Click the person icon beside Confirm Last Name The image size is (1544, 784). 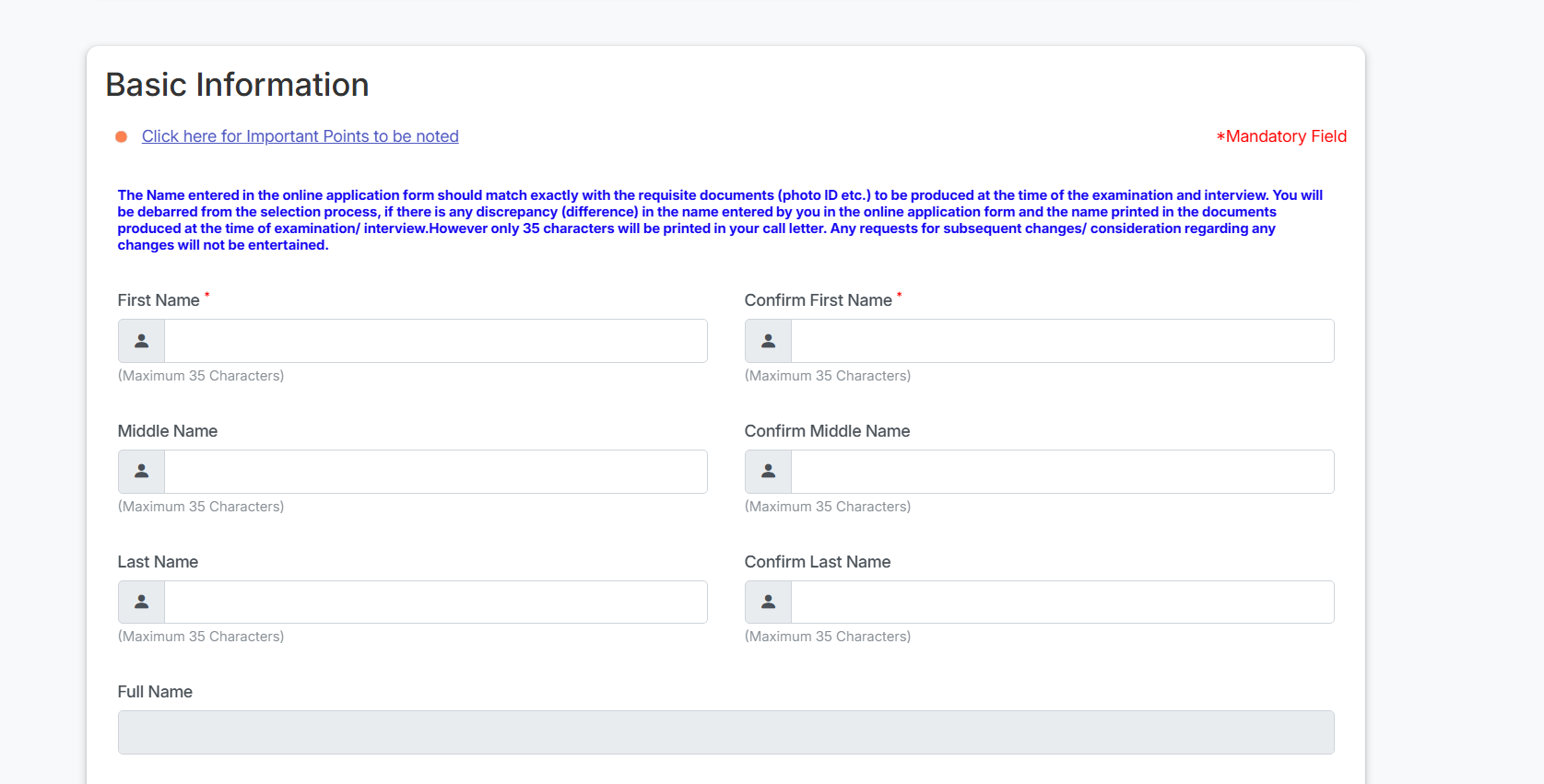tap(768, 602)
